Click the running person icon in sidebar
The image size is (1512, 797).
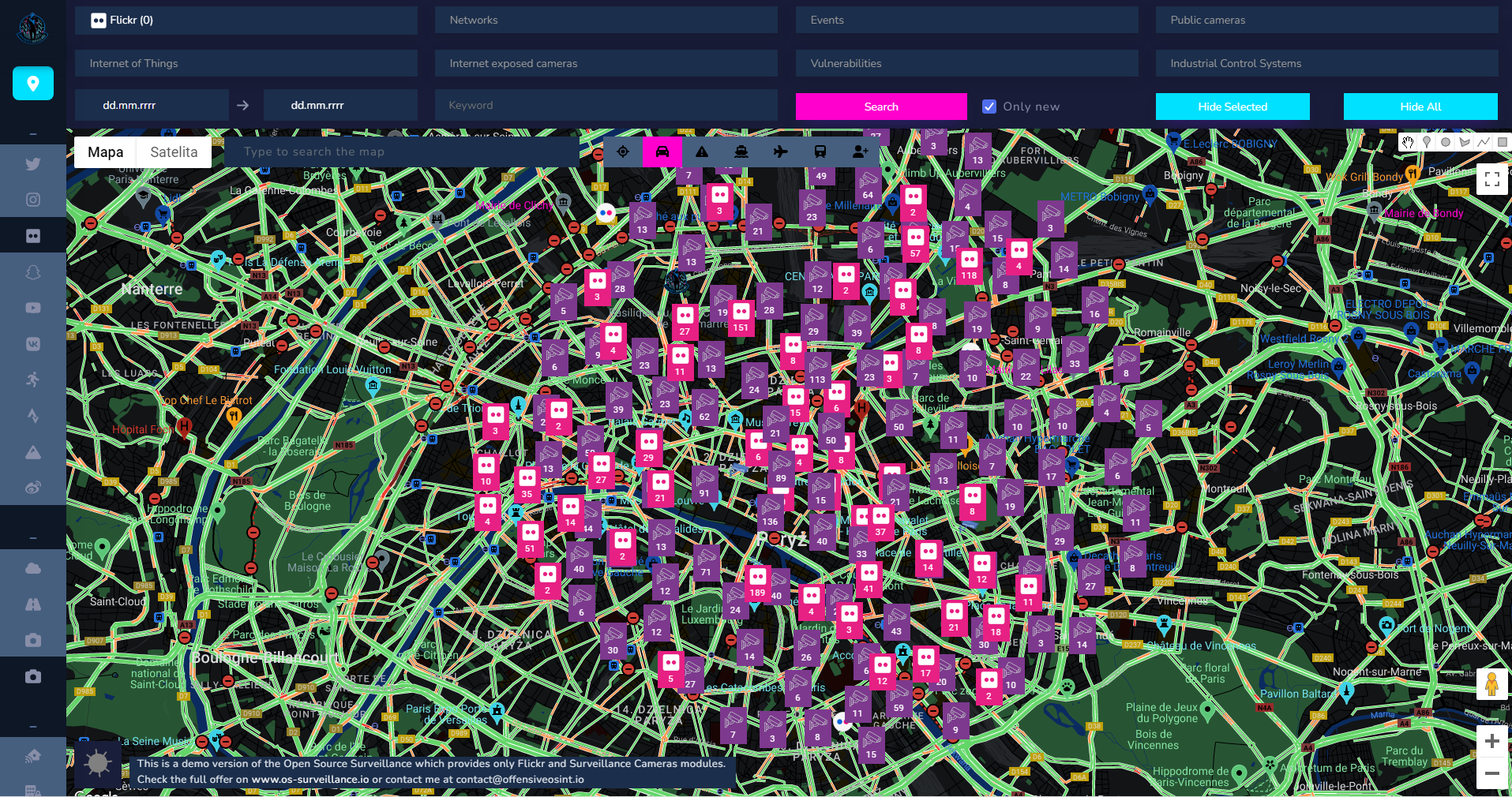click(33, 380)
